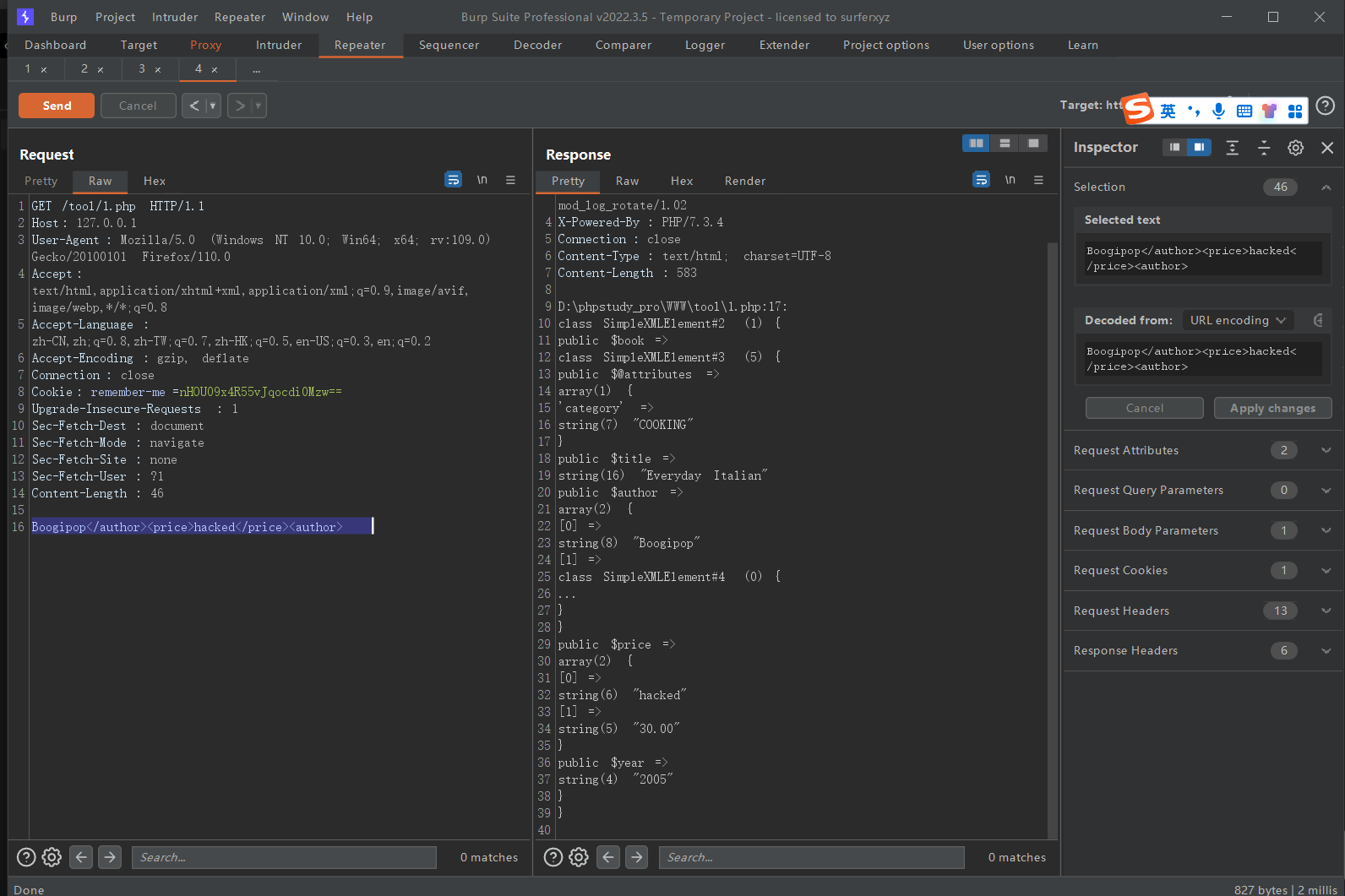Open the Burp menu
The image size is (1345, 896).
click(63, 17)
